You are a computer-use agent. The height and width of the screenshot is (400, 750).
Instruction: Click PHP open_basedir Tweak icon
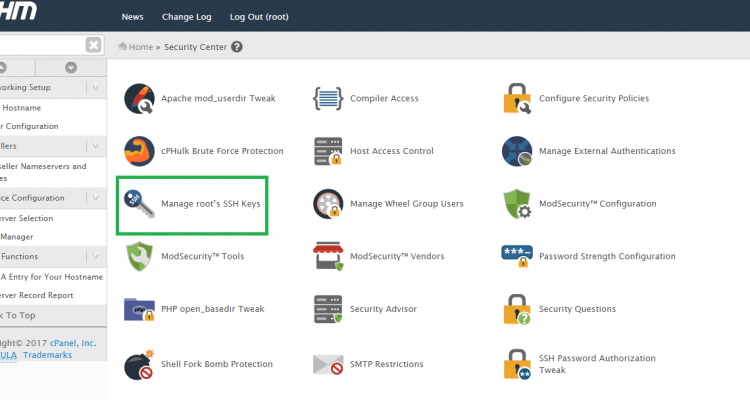point(139,309)
